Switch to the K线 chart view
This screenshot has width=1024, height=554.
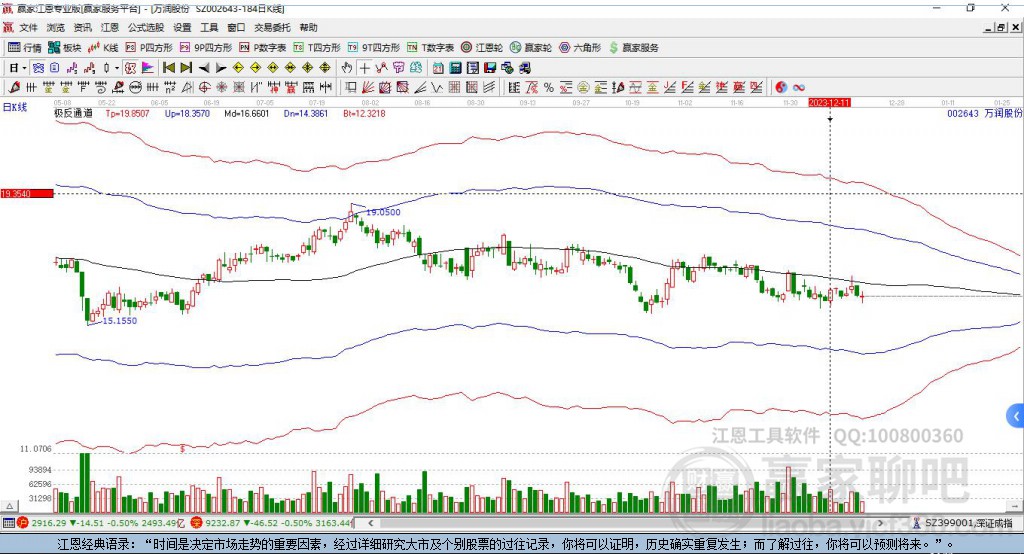tap(103, 48)
